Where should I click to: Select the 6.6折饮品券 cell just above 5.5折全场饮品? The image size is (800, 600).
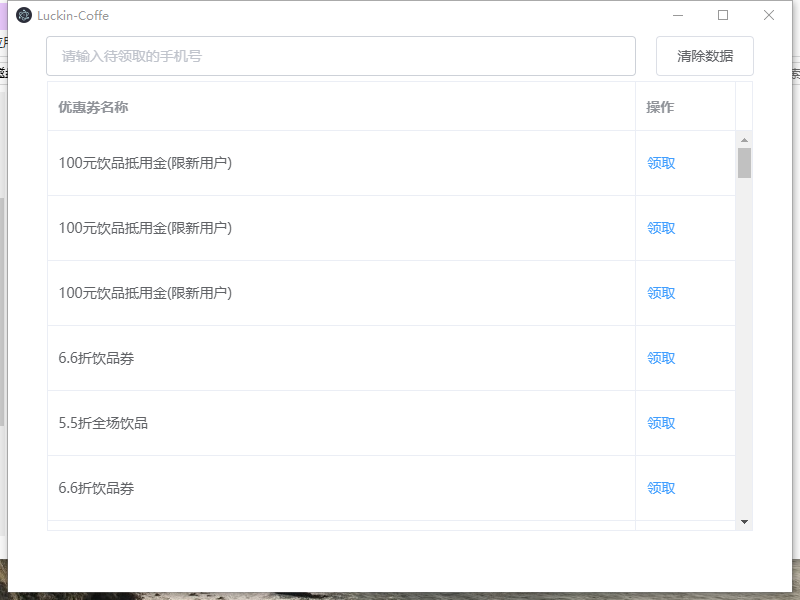click(341, 358)
